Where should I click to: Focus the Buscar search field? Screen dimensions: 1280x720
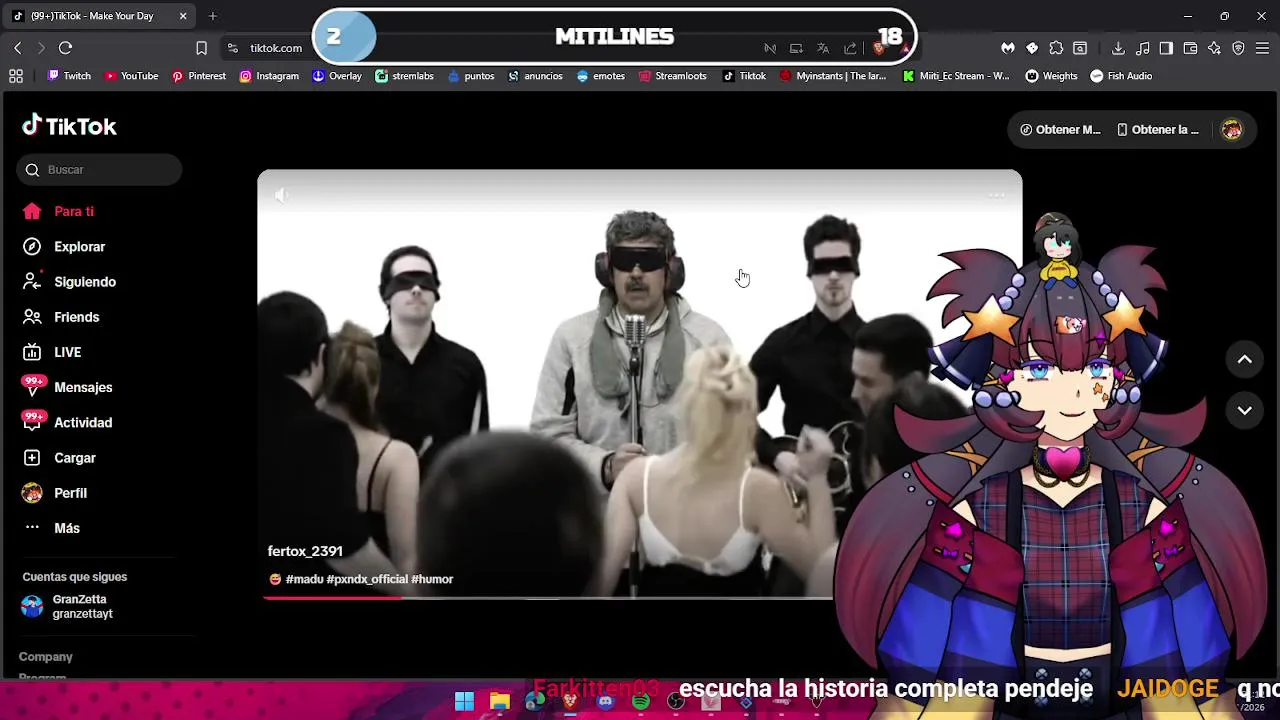tap(99, 170)
